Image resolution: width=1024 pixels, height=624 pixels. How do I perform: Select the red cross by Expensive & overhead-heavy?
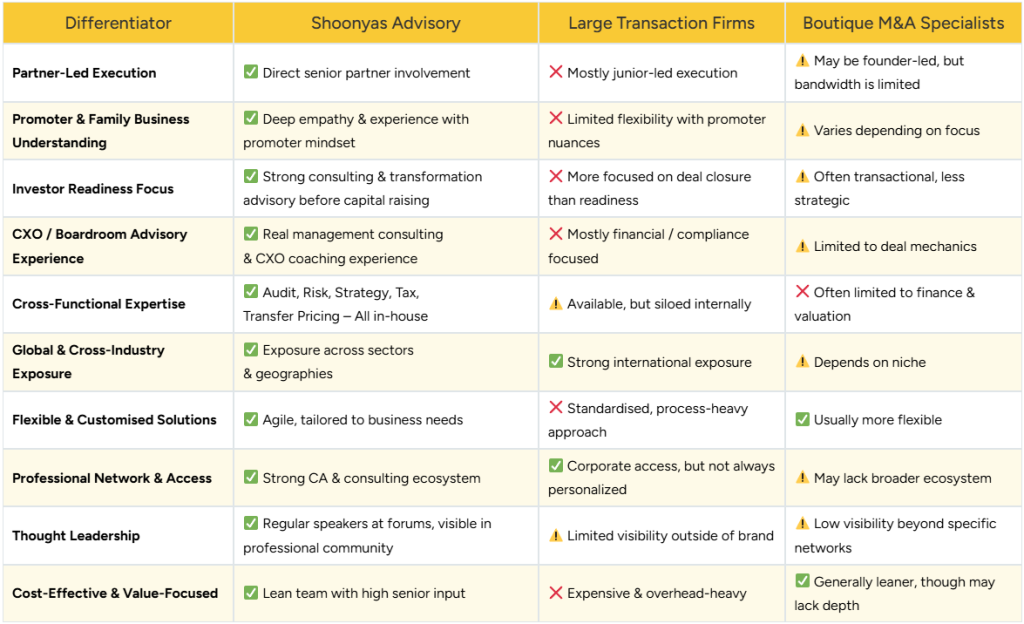tap(556, 593)
